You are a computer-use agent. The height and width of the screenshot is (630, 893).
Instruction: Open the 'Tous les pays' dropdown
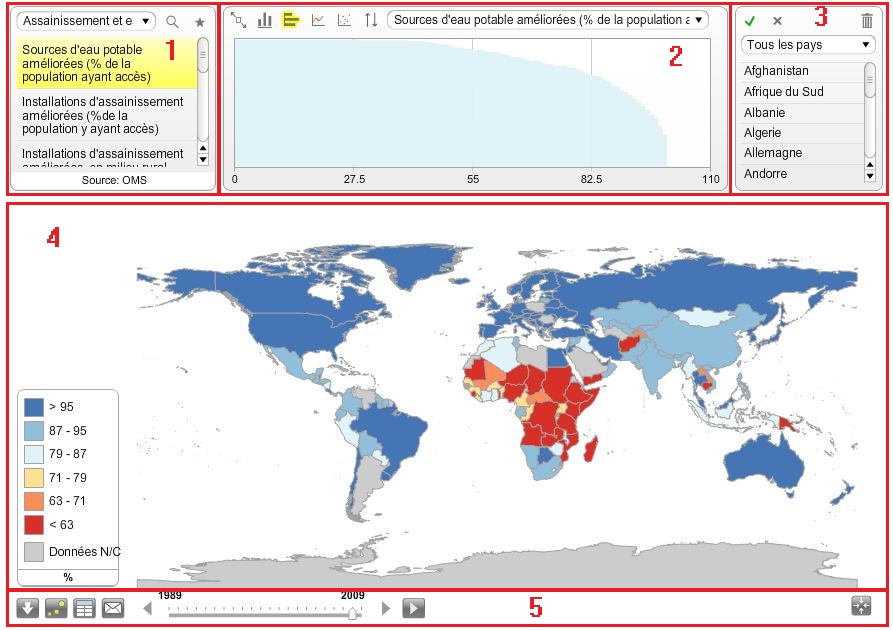click(x=808, y=45)
